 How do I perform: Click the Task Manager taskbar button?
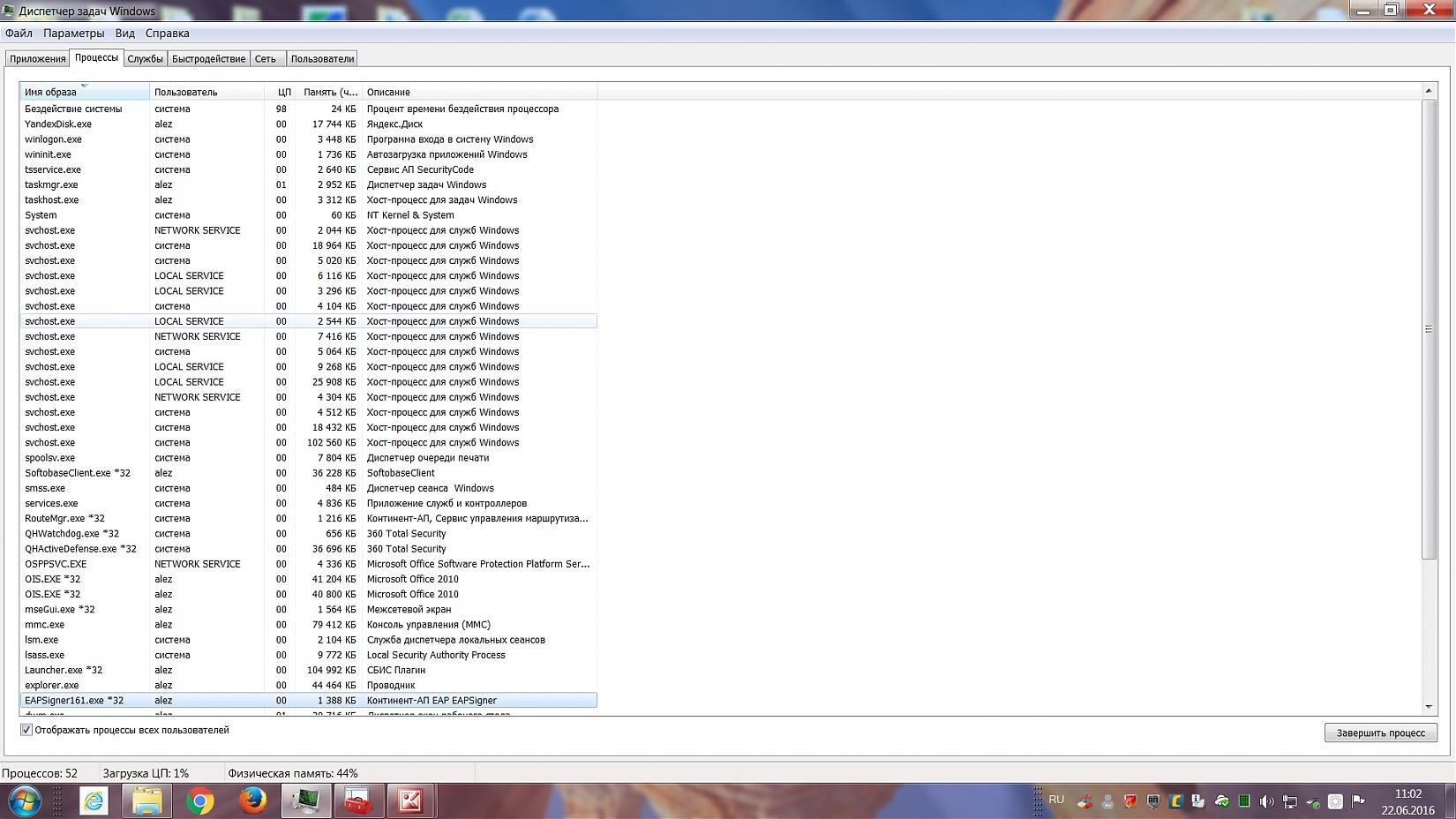click(x=305, y=801)
